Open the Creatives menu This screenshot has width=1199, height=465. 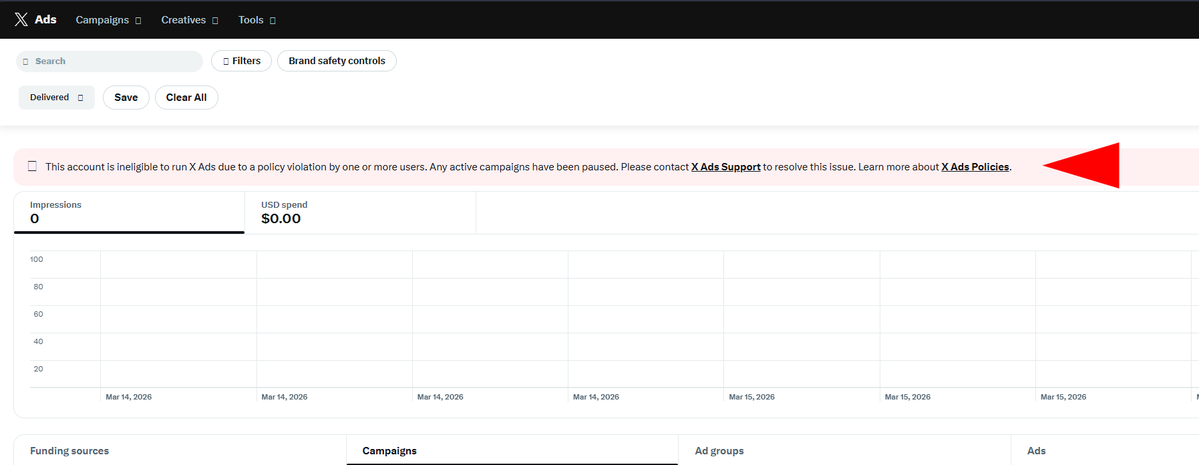(x=190, y=20)
